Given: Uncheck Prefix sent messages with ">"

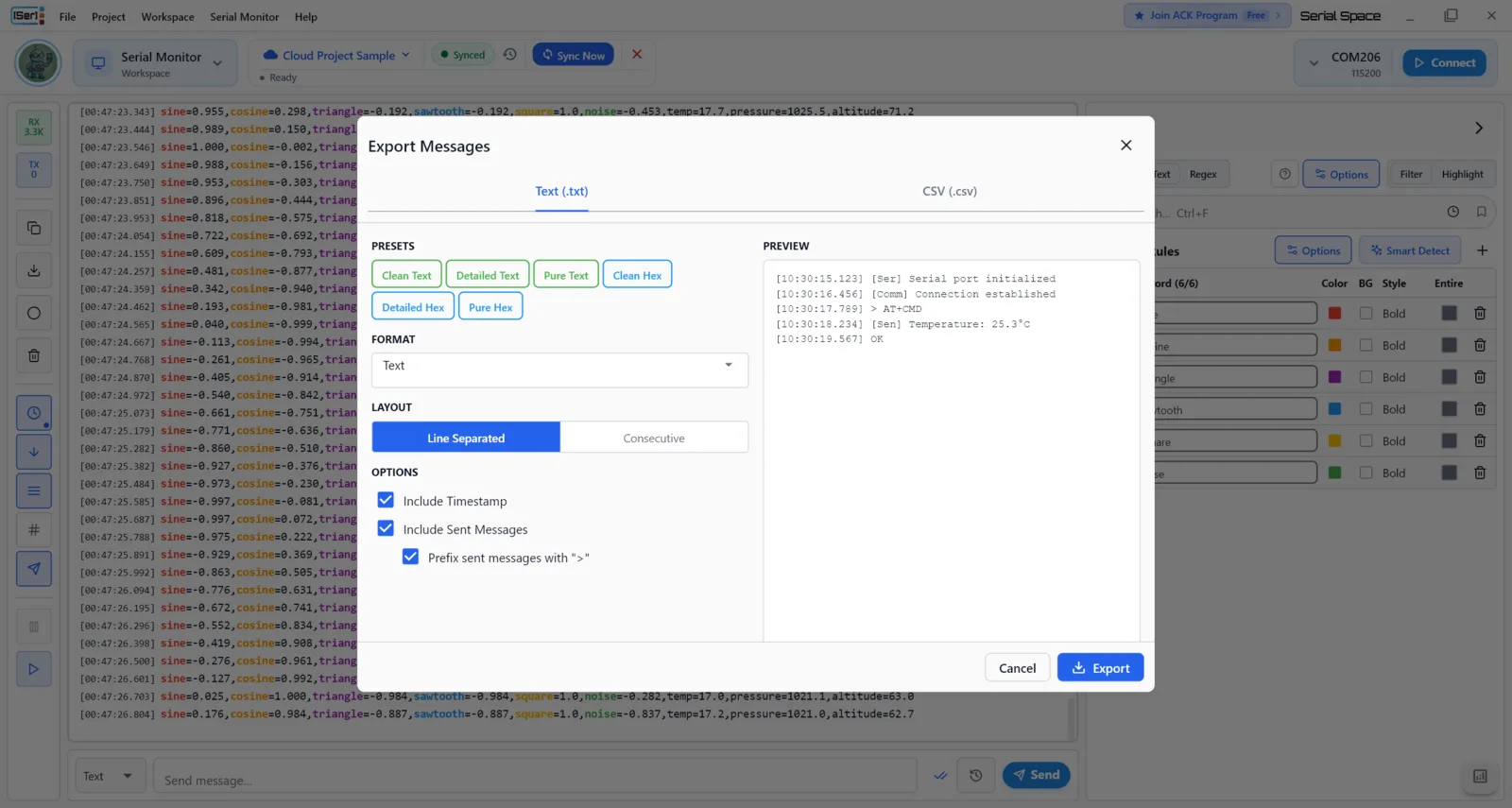Looking at the screenshot, I should 410,557.
